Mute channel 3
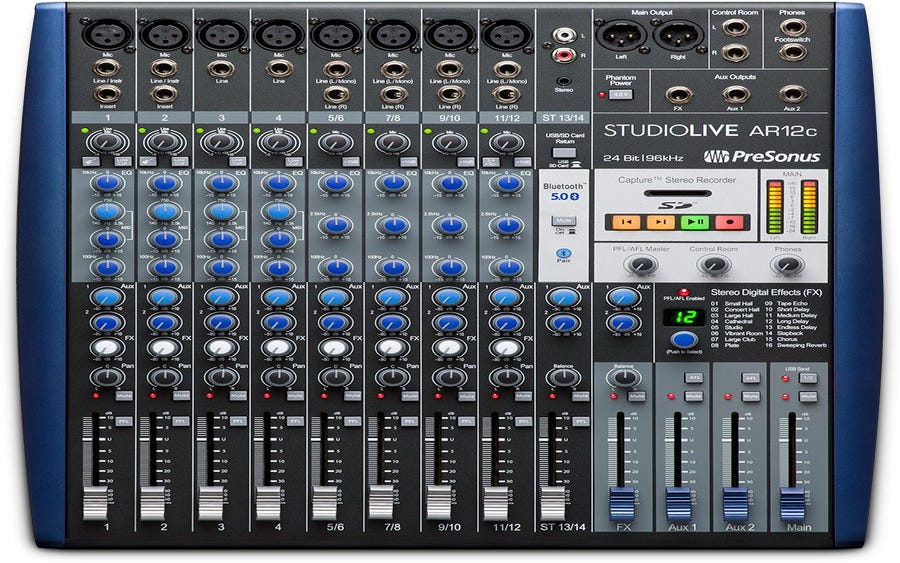Viewport: 900px width, 563px height. [238, 396]
